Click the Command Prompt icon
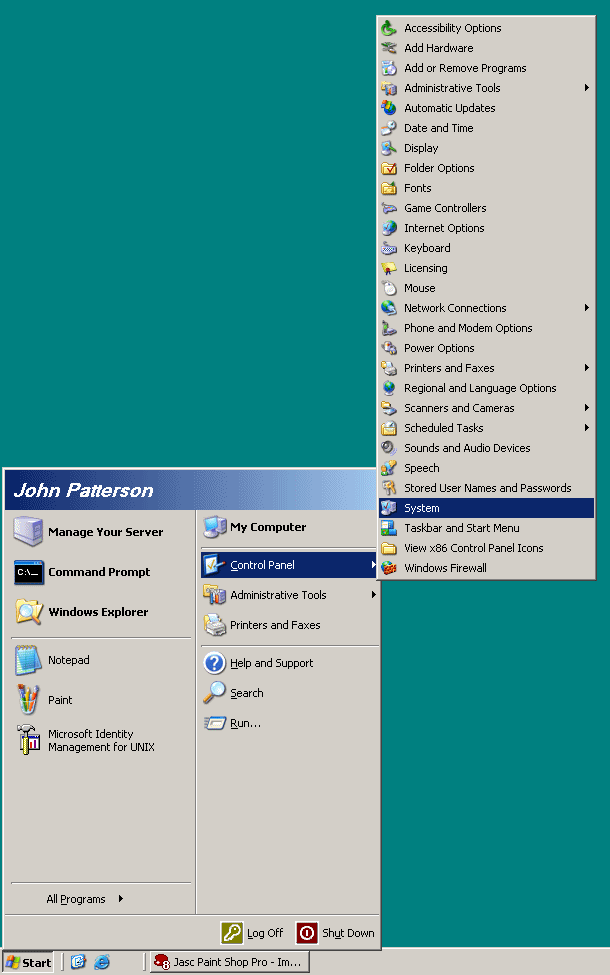The image size is (610, 975). point(29,572)
